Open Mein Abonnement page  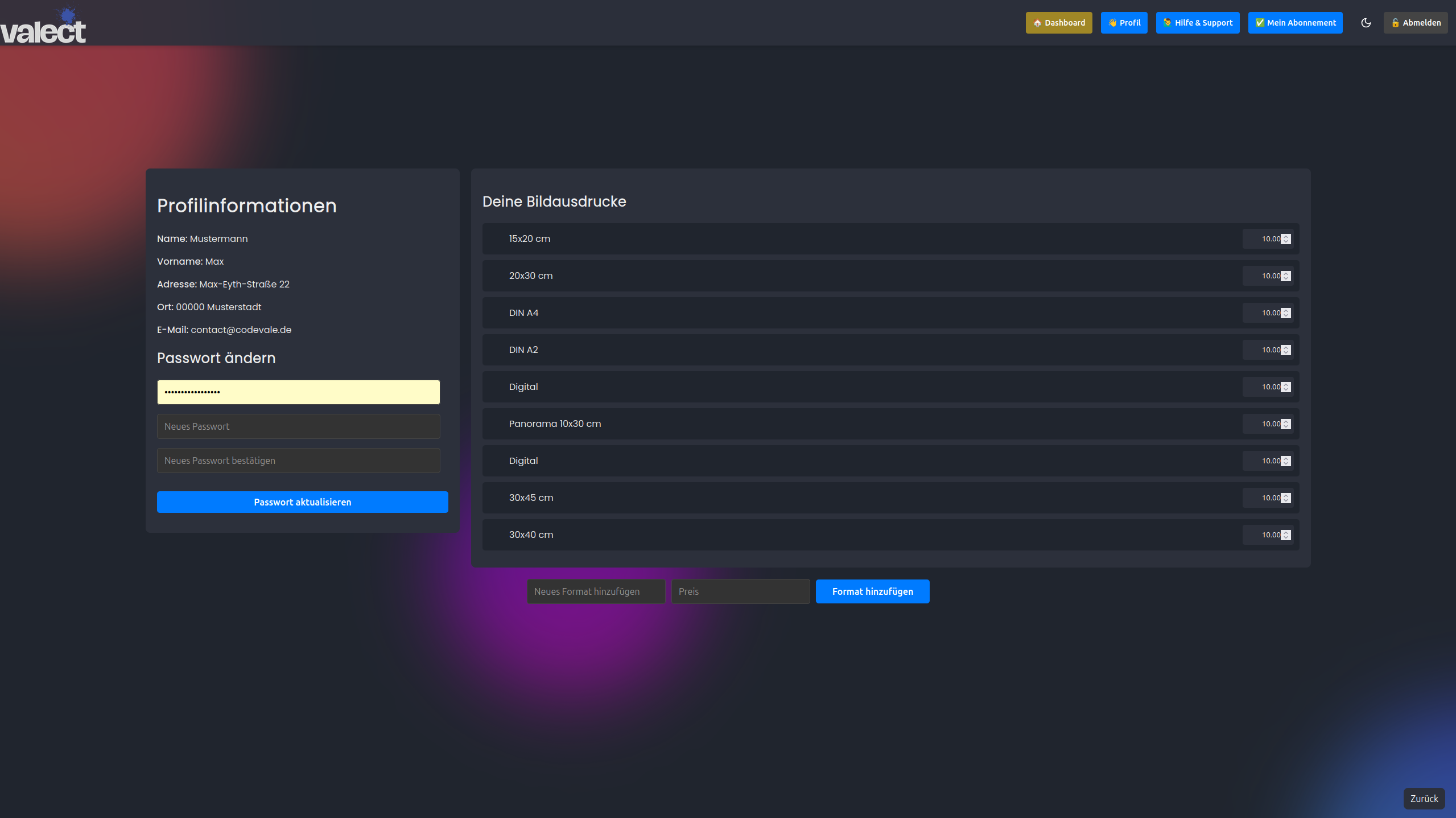1295,23
